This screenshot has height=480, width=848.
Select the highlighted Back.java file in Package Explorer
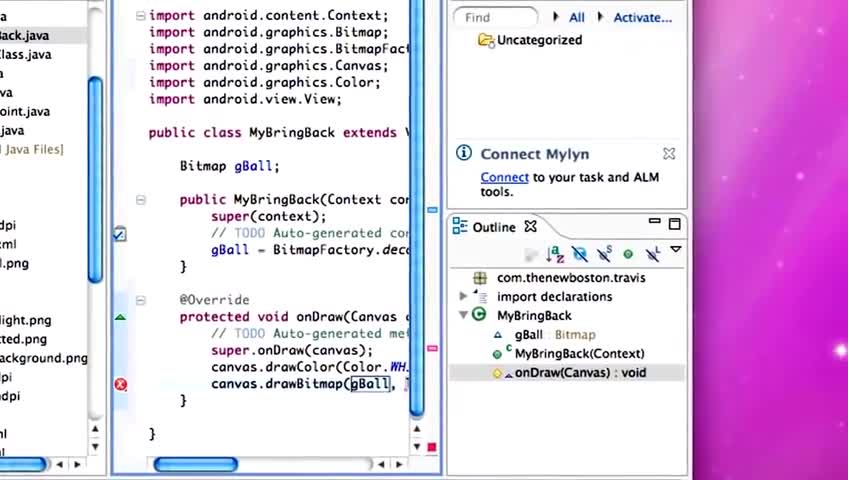[43, 35]
